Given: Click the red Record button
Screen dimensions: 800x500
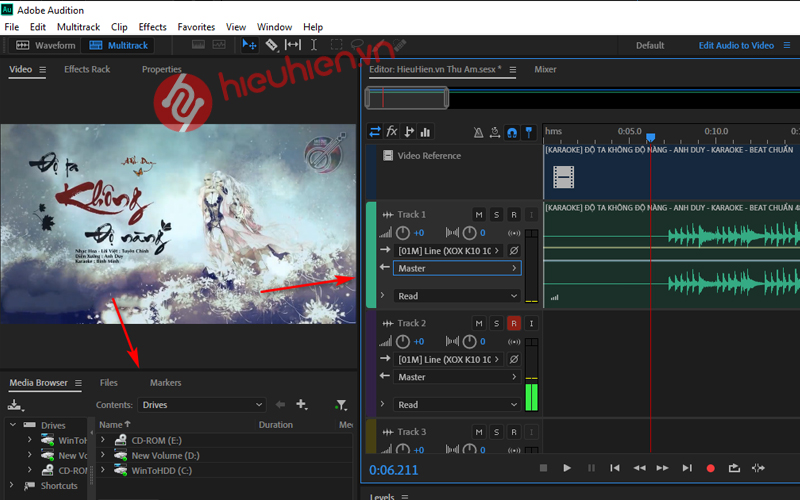Looking at the screenshot, I should pyautogui.click(x=710, y=468).
